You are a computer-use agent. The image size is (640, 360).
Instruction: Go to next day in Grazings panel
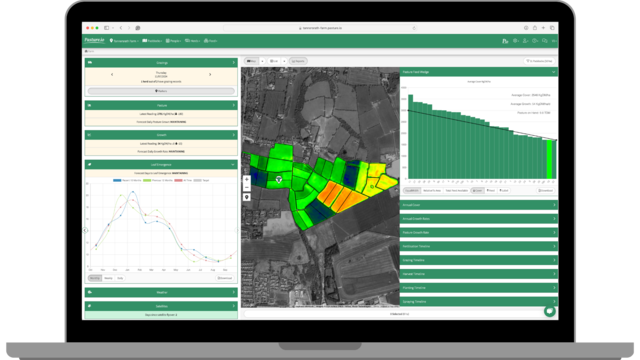click(210, 75)
